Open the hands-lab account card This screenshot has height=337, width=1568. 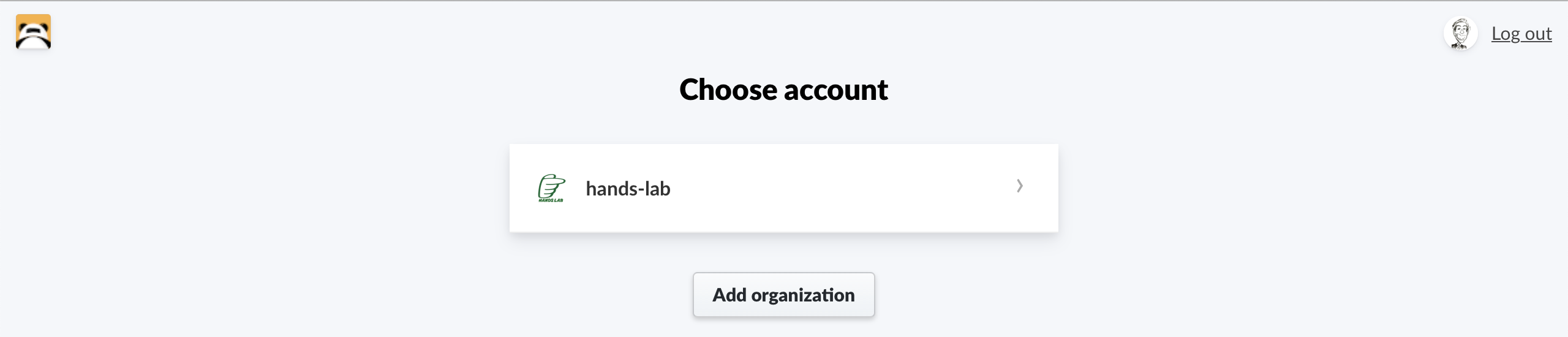click(x=783, y=188)
